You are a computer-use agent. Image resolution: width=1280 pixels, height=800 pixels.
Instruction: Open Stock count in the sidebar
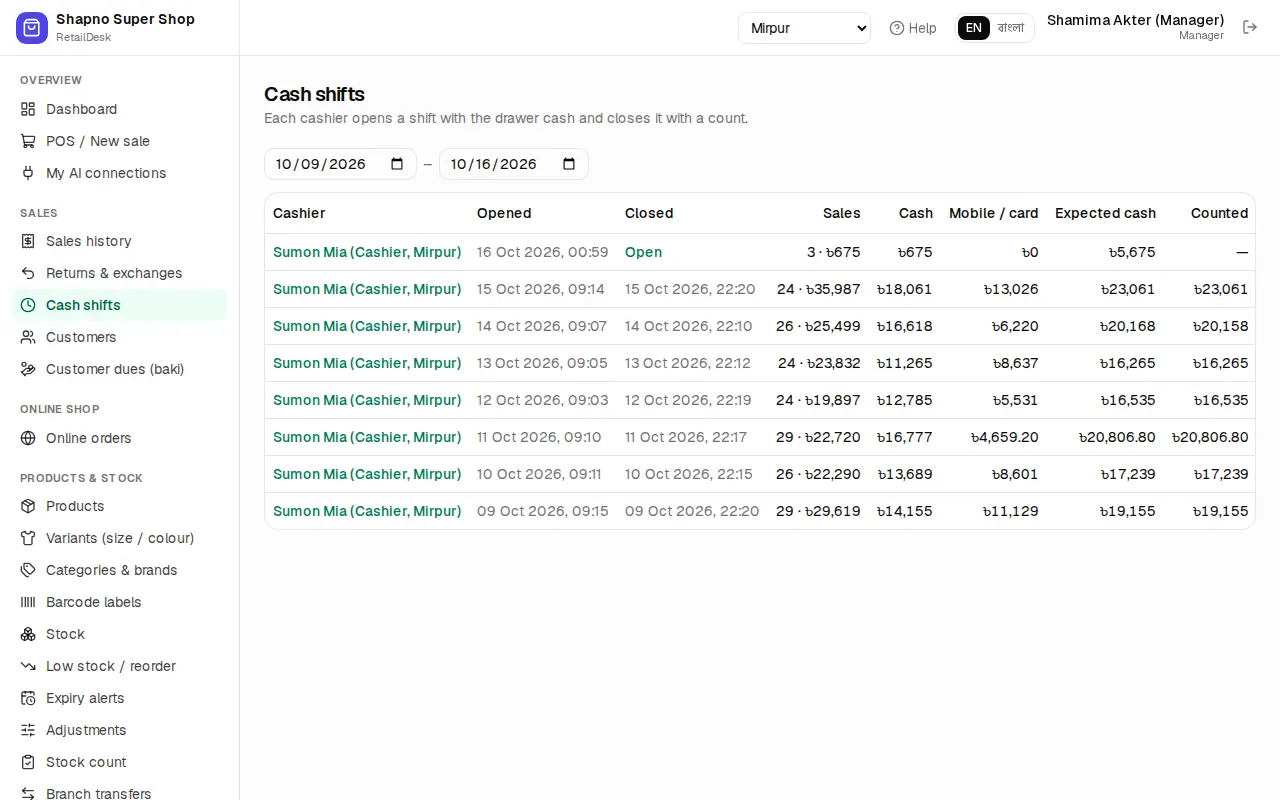click(x=120, y=762)
